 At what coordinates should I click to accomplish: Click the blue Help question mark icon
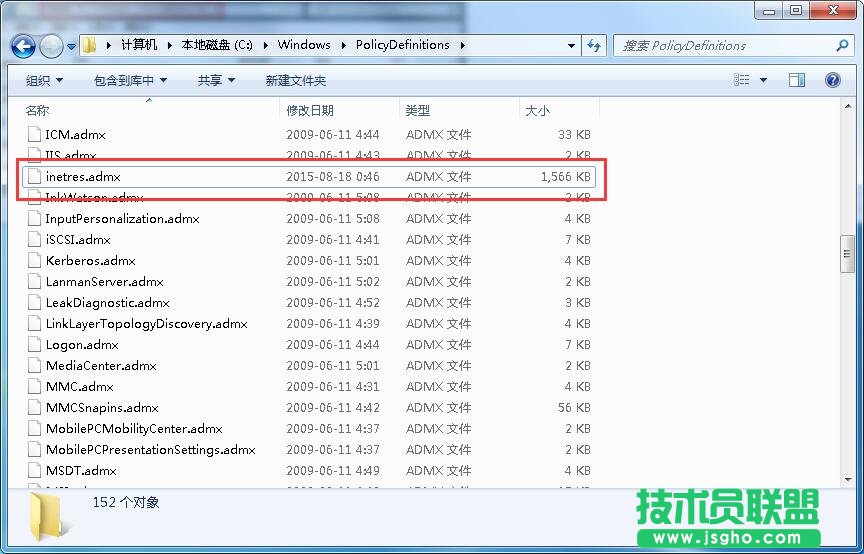coord(833,80)
